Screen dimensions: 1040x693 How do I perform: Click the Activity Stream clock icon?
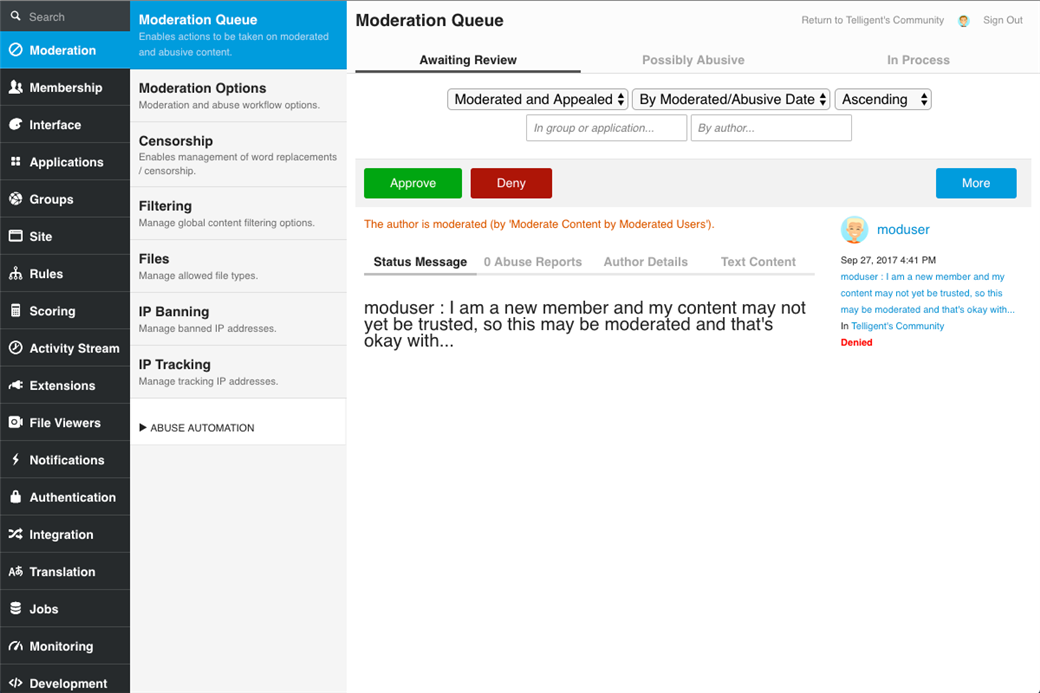pyautogui.click(x=15, y=348)
